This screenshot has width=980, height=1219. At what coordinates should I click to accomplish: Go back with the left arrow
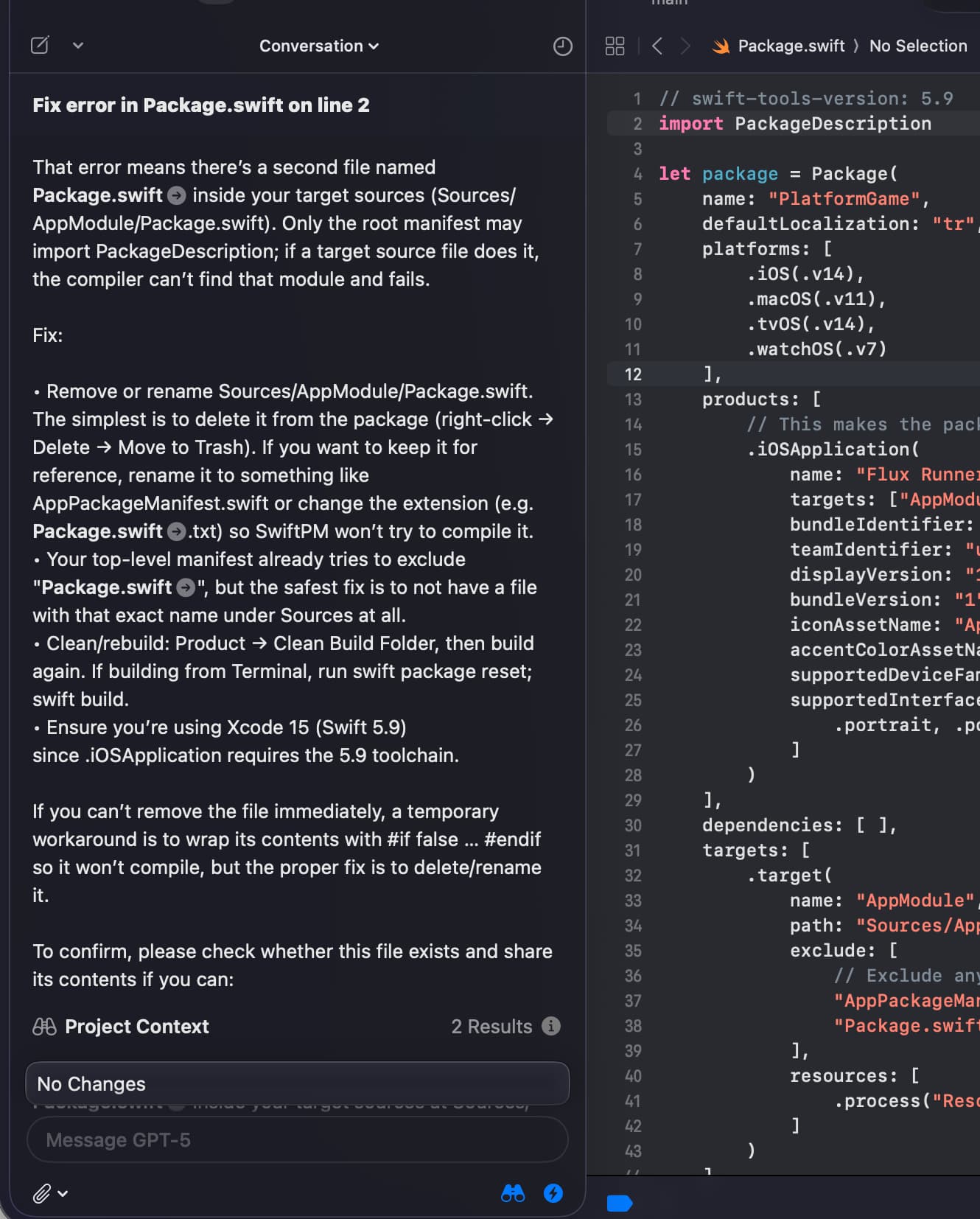(657, 46)
